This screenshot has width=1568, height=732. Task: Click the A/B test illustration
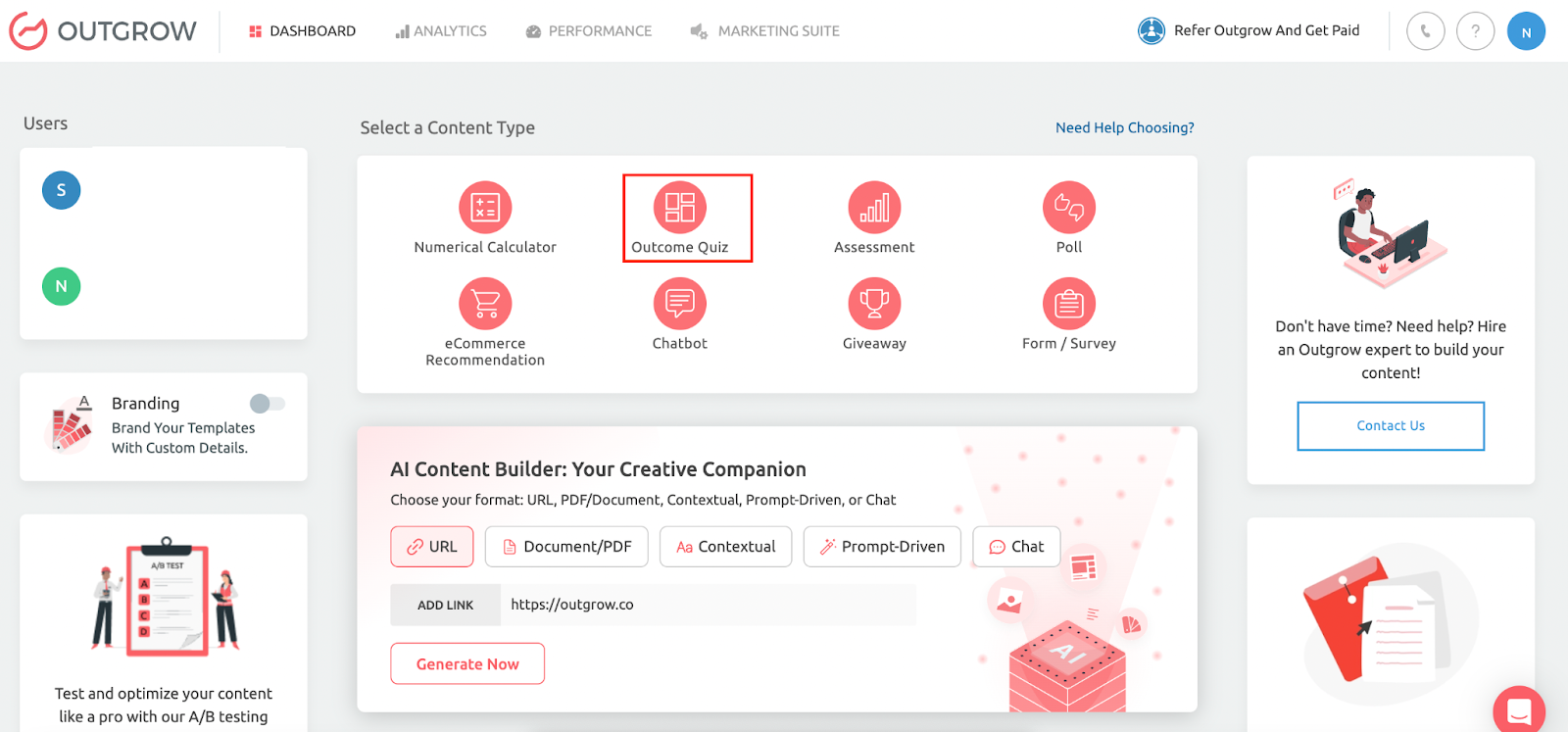tap(166, 597)
